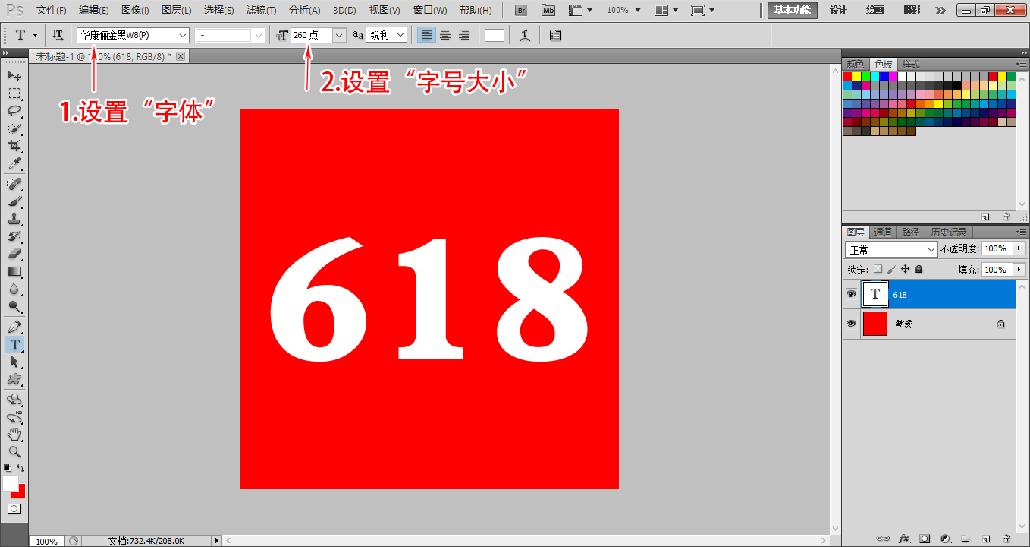Right align text
The width and height of the screenshot is (1030, 547).
pos(464,35)
